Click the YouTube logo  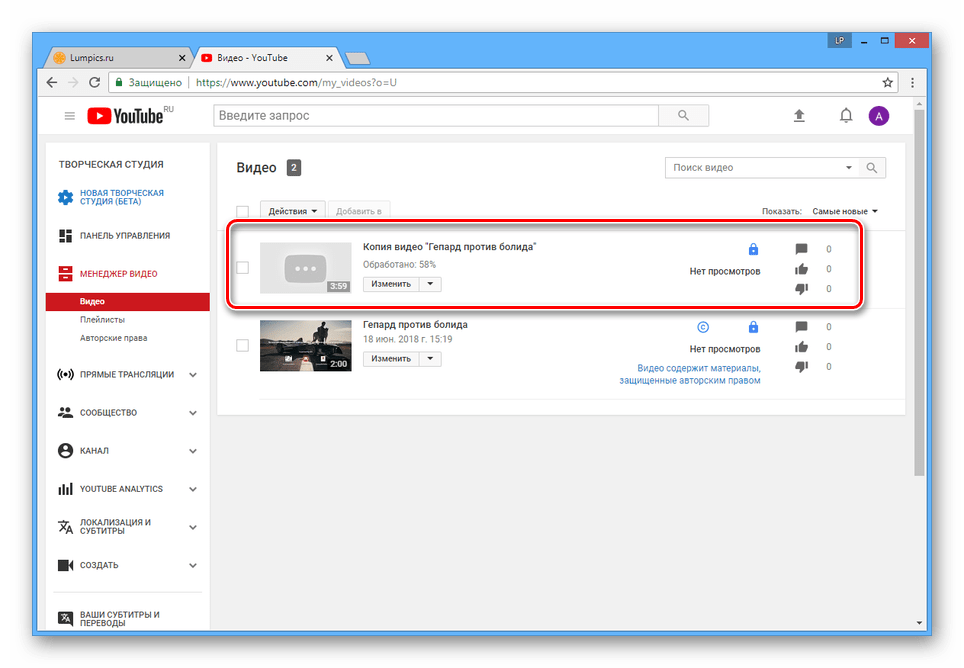pos(129,116)
